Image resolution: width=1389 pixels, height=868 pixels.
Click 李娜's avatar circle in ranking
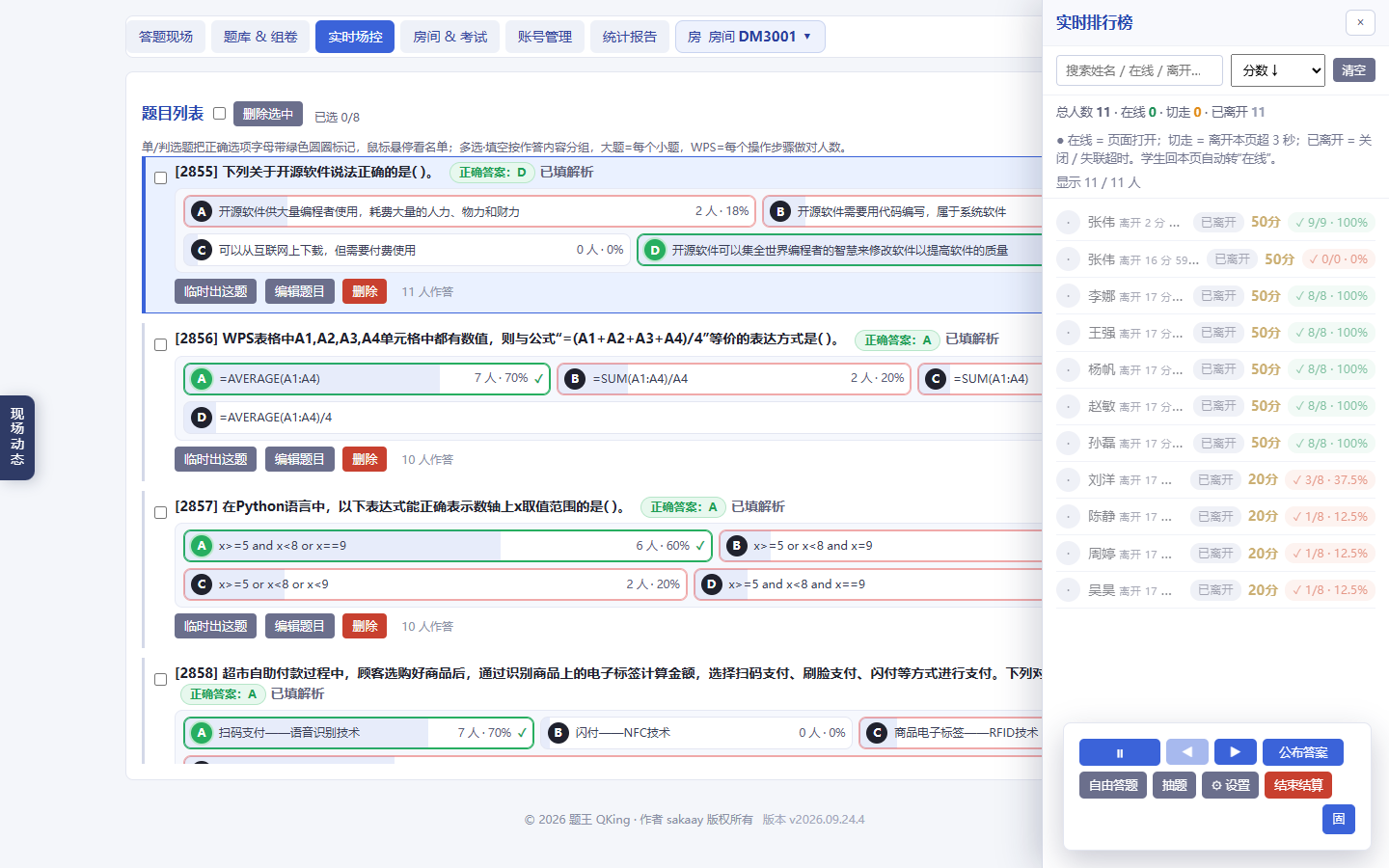pyautogui.click(x=1068, y=296)
